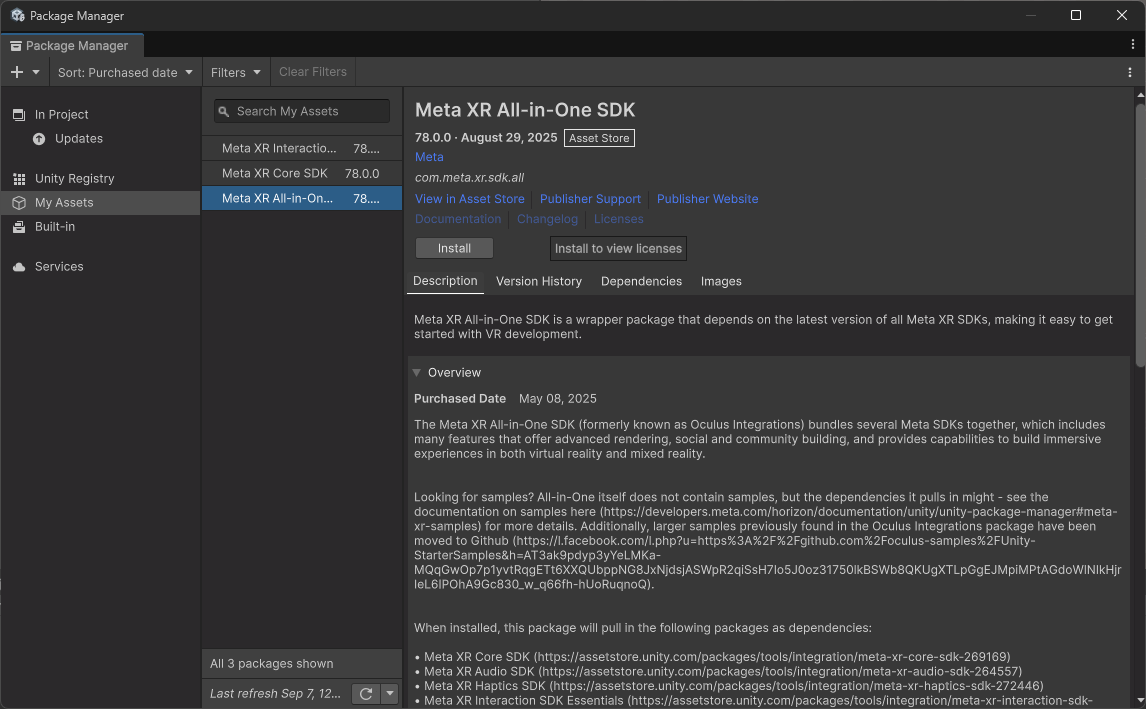Click the refresh packages icon

(366, 694)
